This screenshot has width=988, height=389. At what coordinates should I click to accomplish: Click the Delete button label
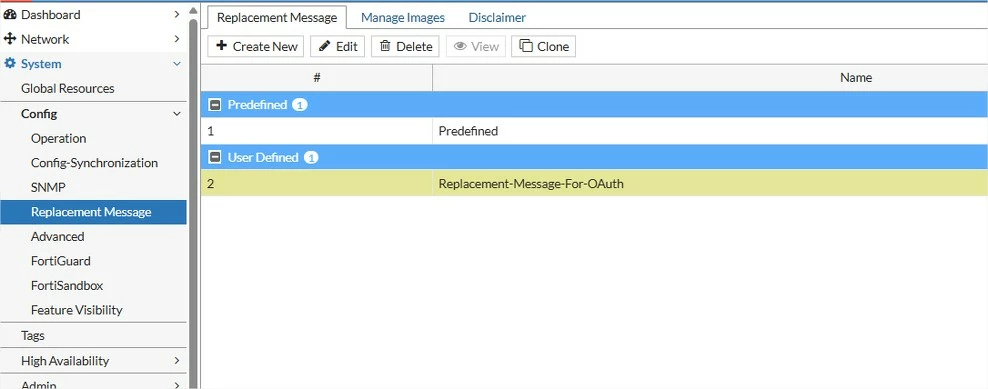[x=414, y=46]
